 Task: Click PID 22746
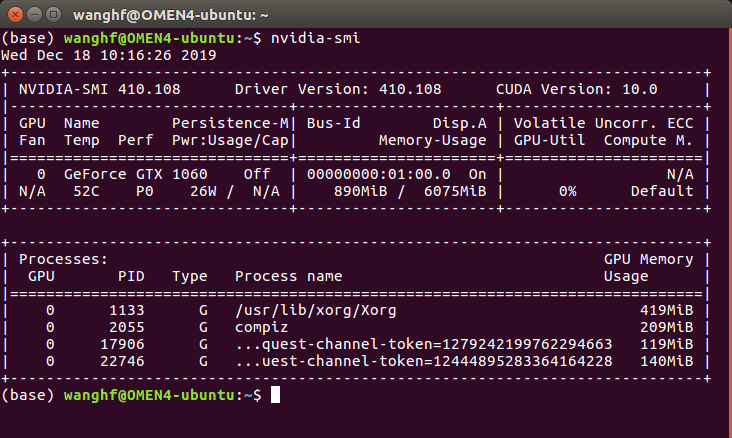[122, 361]
